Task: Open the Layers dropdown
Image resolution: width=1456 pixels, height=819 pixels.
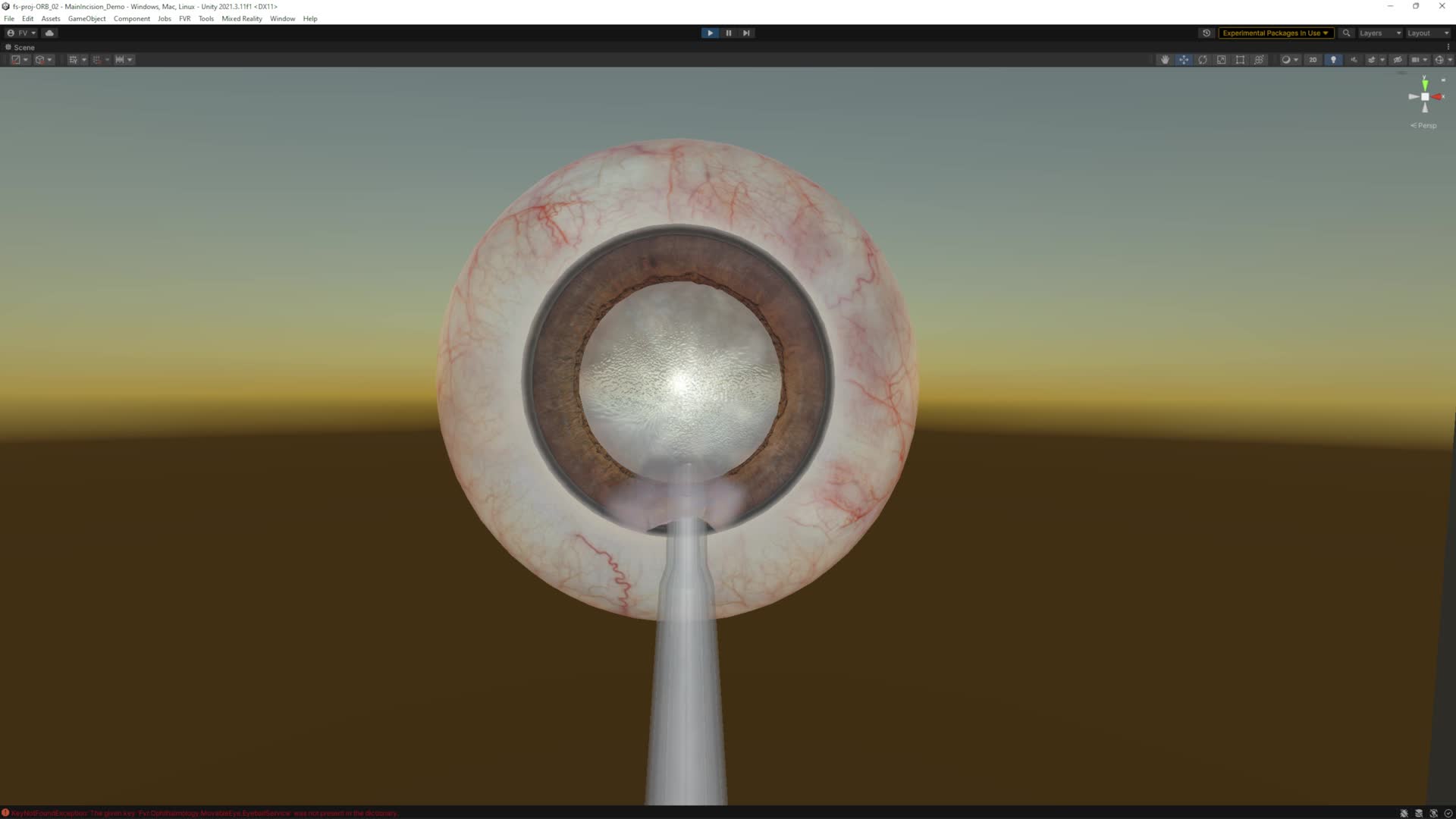Action: tap(1379, 33)
